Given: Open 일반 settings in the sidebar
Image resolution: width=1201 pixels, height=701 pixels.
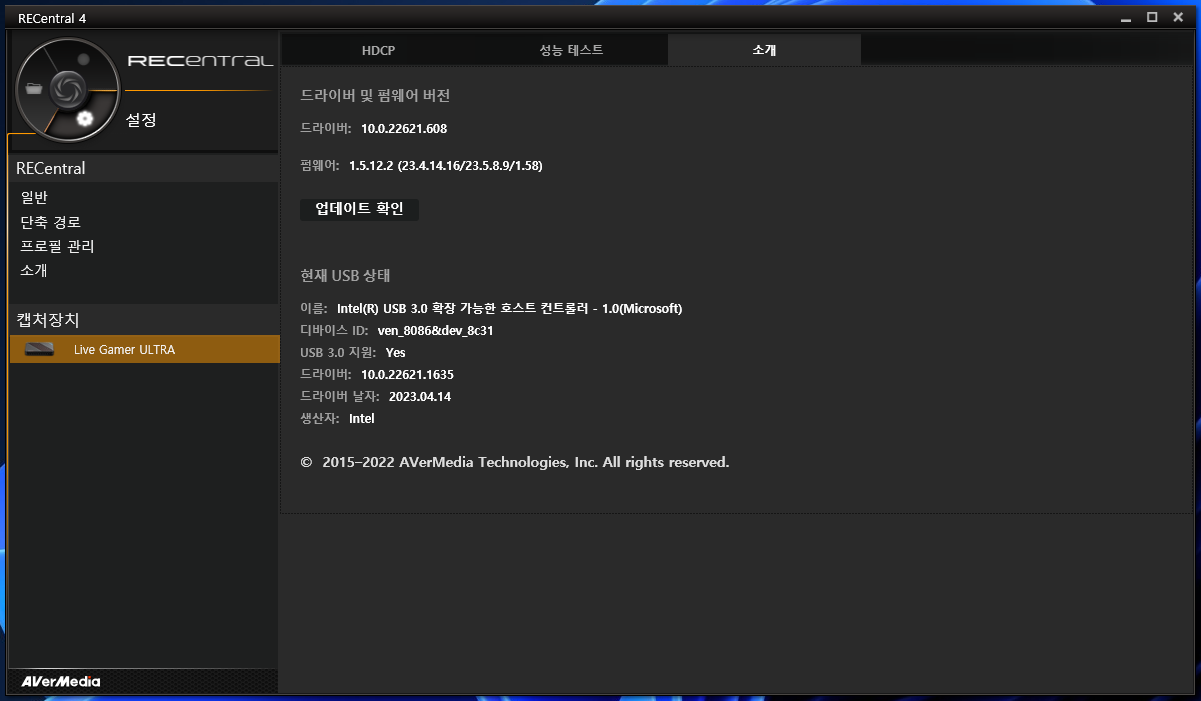Looking at the screenshot, I should (34, 198).
